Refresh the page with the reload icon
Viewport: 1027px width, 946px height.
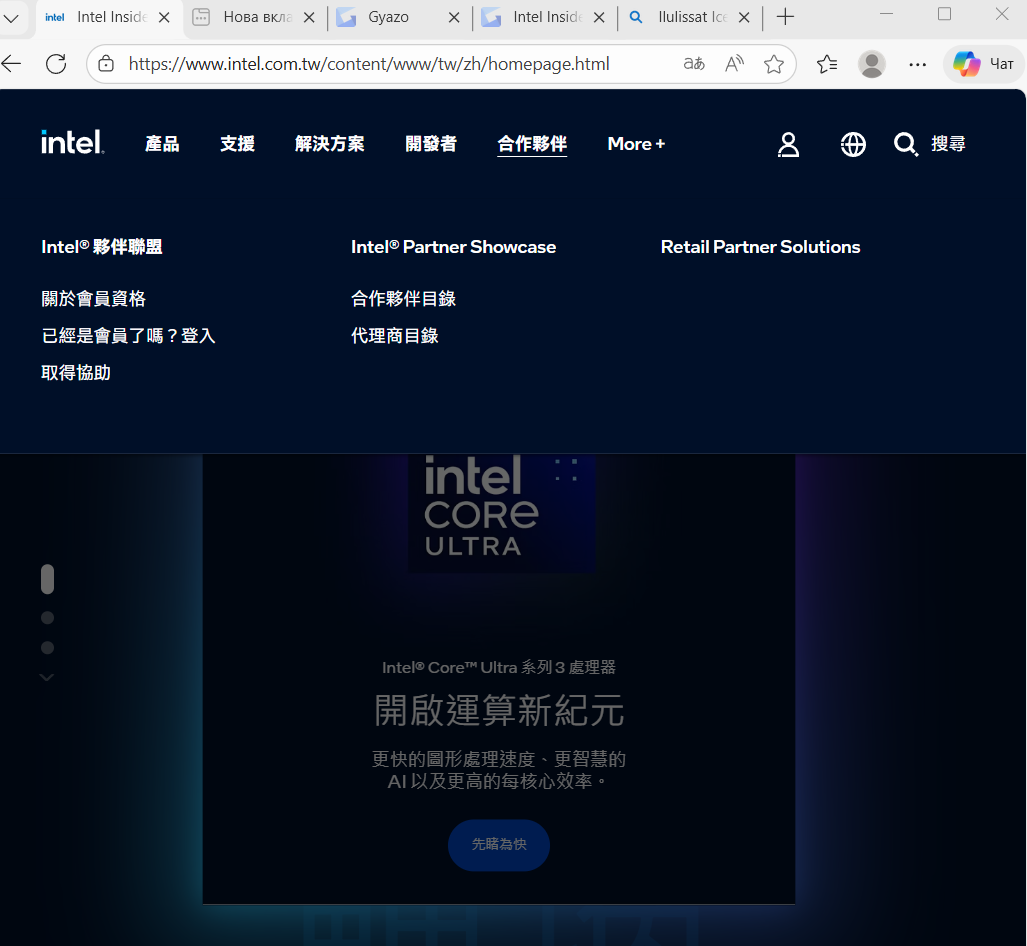tap(56, 64)
